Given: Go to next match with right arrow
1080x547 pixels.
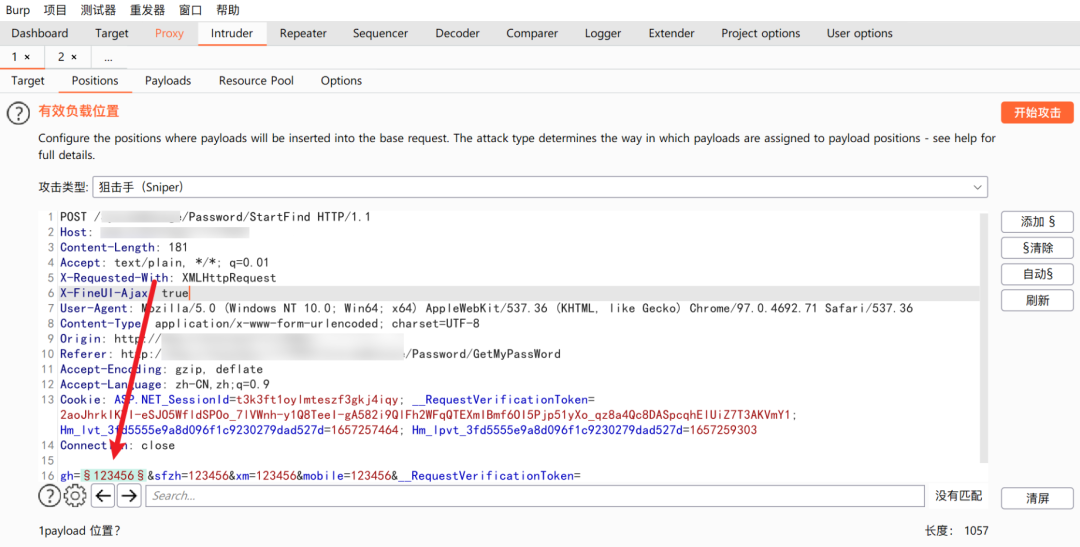Looking at the screenshot, I should 129,495.
